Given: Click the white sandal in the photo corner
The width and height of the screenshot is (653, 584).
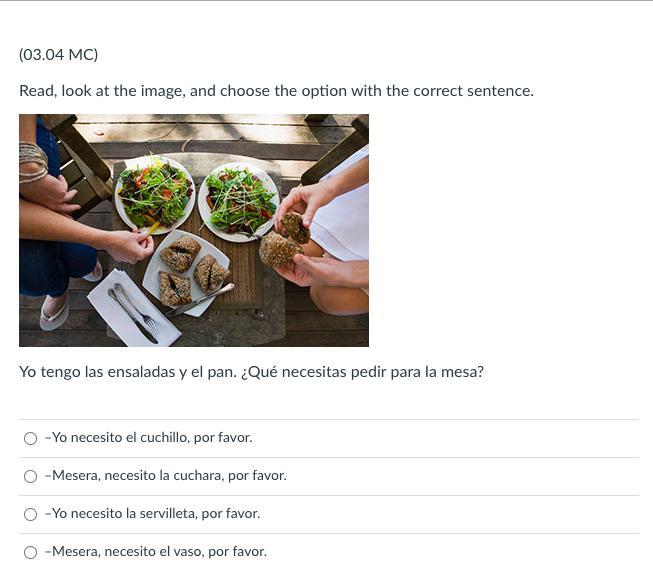Looking at the screenshot, I should click(55, 312).
